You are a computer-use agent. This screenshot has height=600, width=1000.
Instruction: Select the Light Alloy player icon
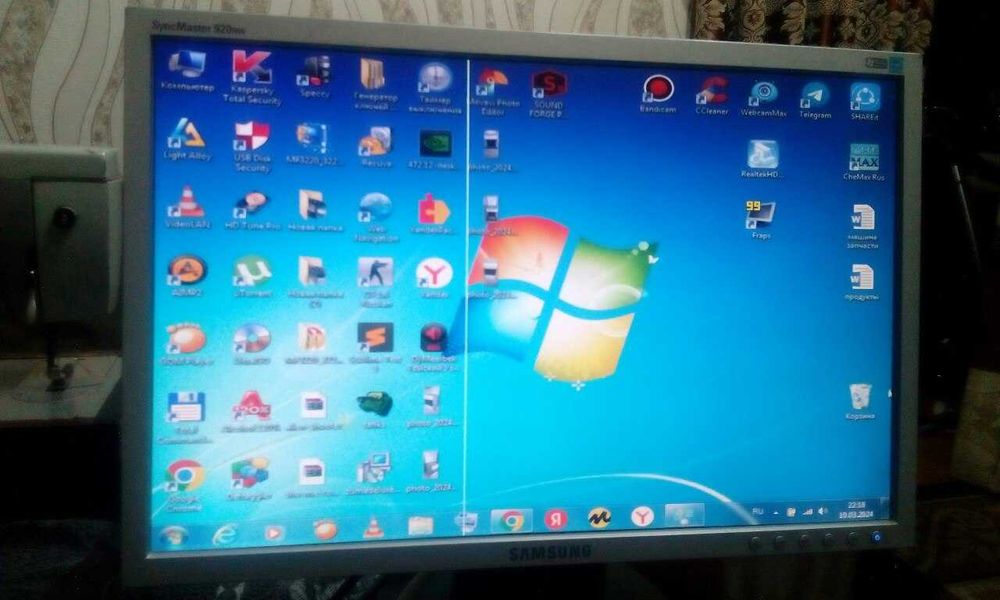coord(187,138)
